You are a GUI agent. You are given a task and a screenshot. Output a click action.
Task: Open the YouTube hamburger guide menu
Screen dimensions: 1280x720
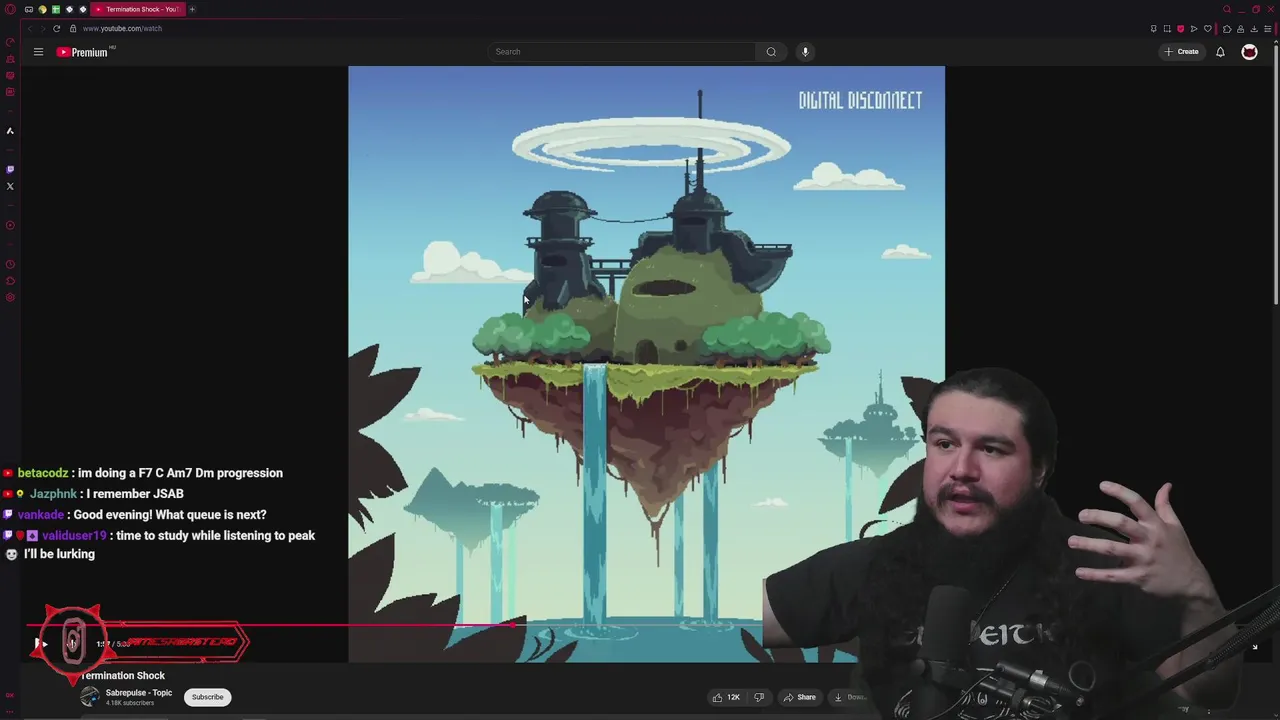click(38, 52)
